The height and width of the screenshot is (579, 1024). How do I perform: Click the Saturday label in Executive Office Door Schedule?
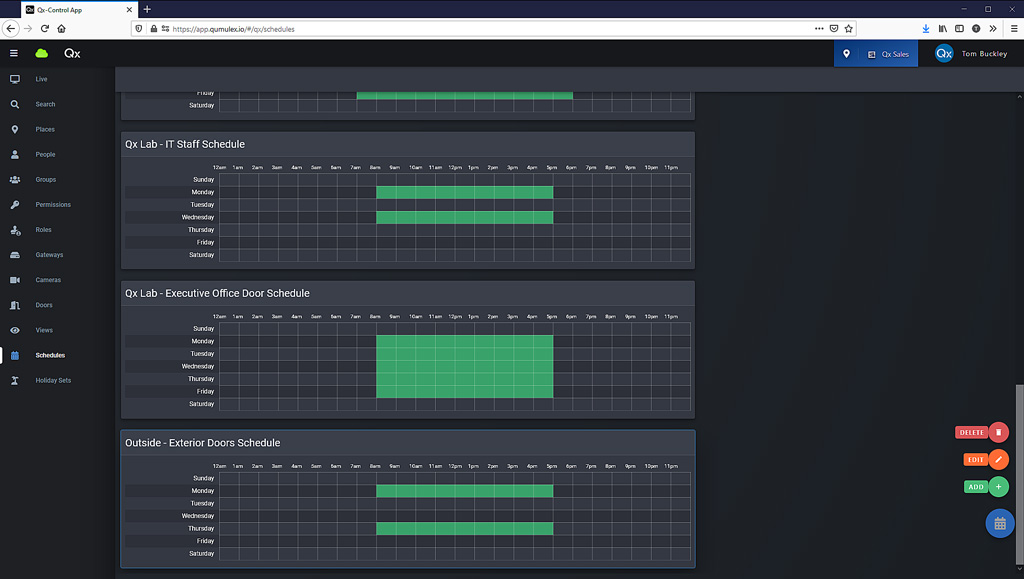202,404
